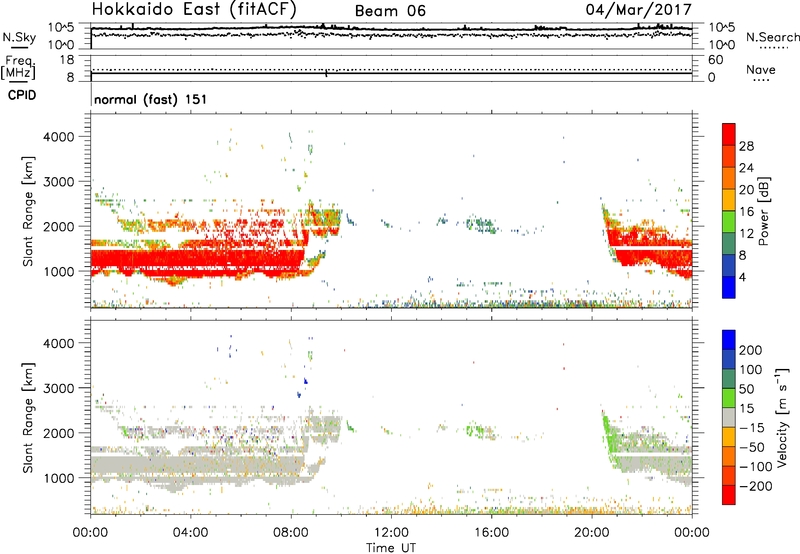Click the gray segment of the velocity color bar
This screenshot has height=554, width=800.
729,417
